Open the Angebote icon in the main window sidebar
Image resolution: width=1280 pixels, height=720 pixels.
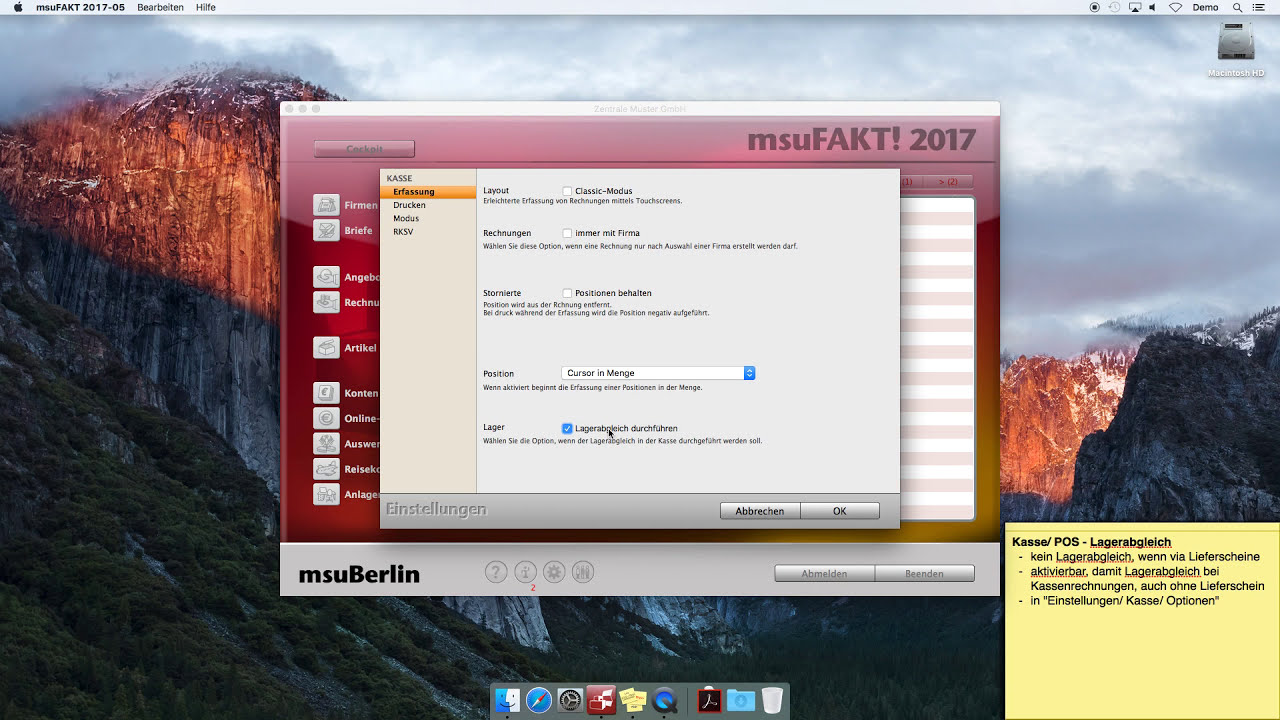[x=326, y=277]
